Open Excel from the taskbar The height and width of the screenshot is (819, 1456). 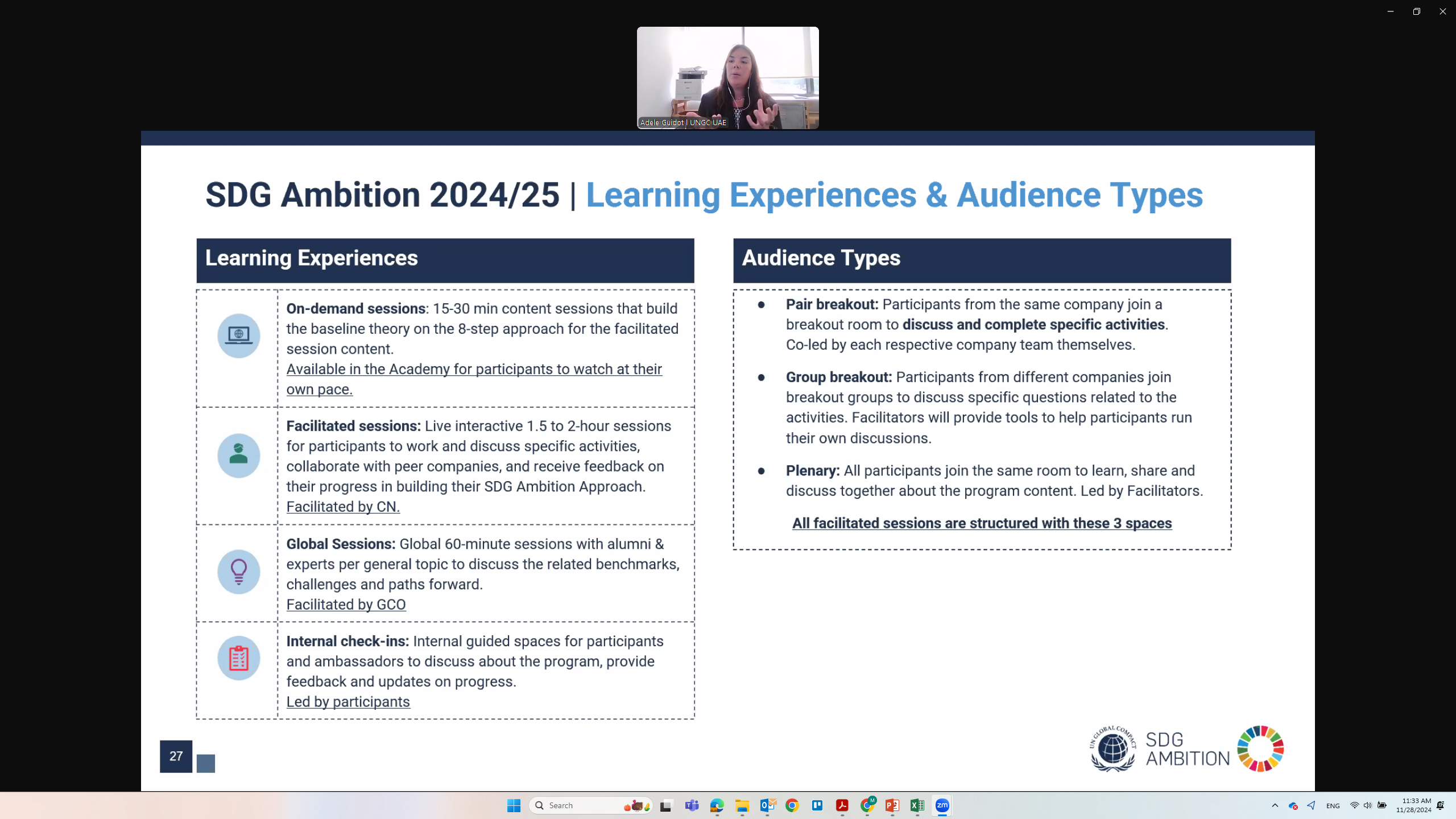coord(917,805)
